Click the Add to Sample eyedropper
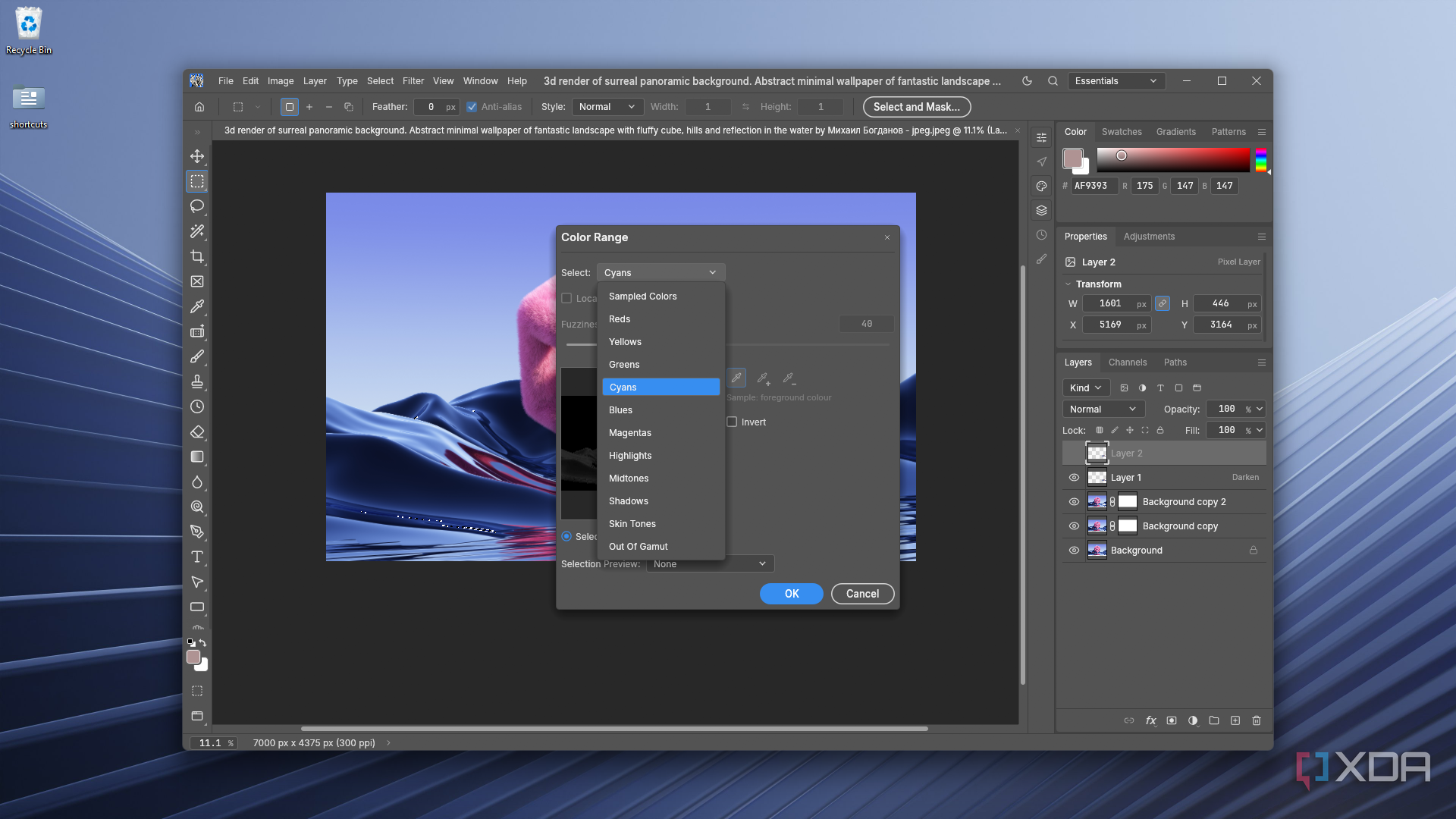The height and width of the screenshot is (819, 1456). 763,378
